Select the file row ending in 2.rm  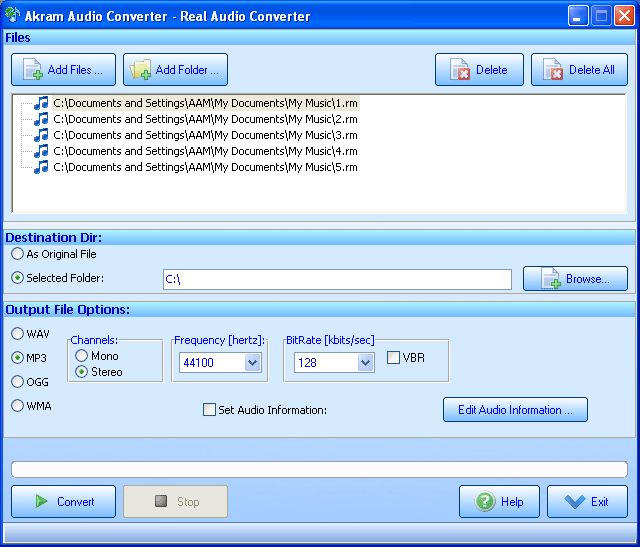[x=205, y=119]
